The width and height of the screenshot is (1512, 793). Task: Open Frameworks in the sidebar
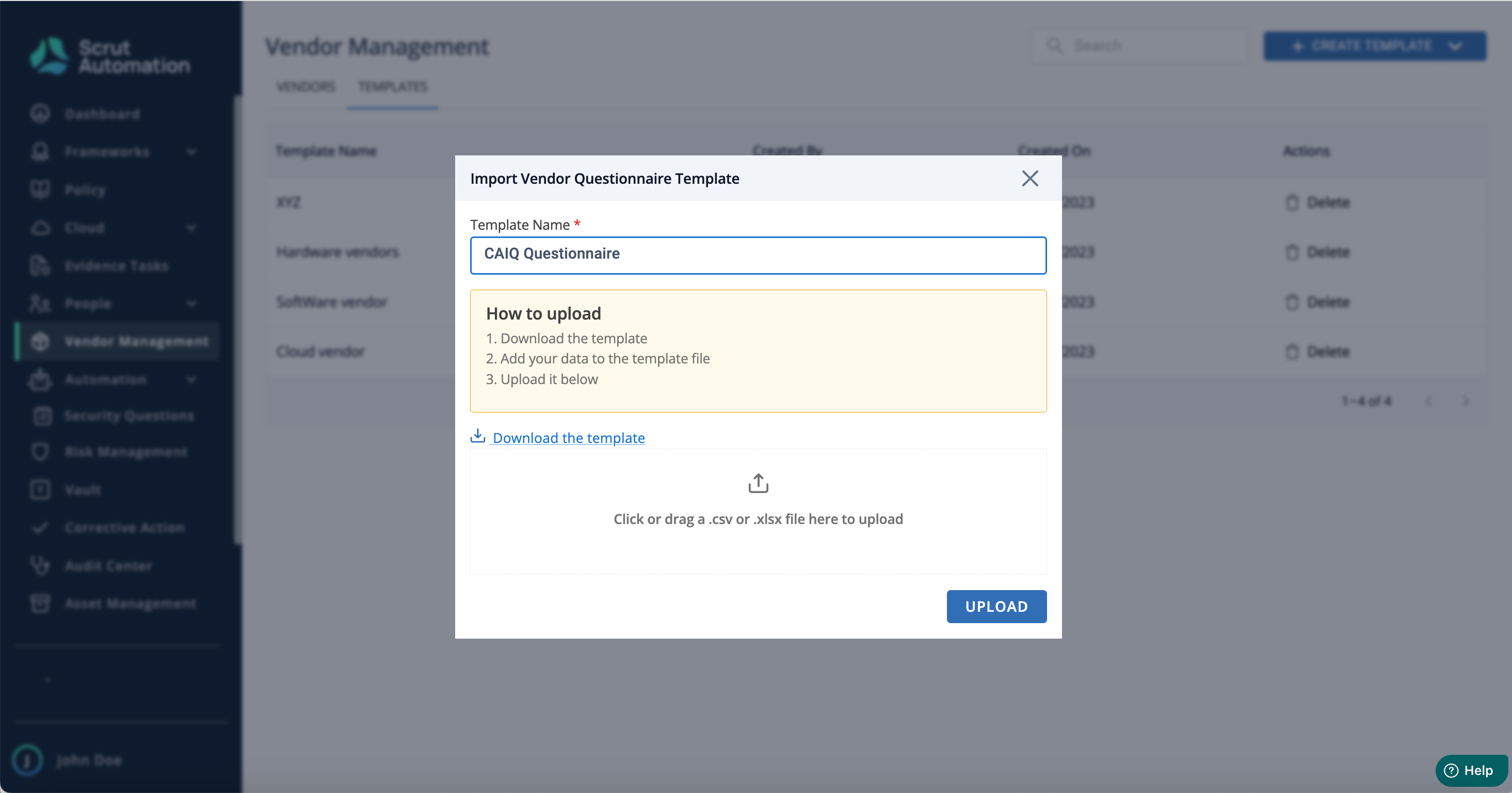(x=107, y=152)
